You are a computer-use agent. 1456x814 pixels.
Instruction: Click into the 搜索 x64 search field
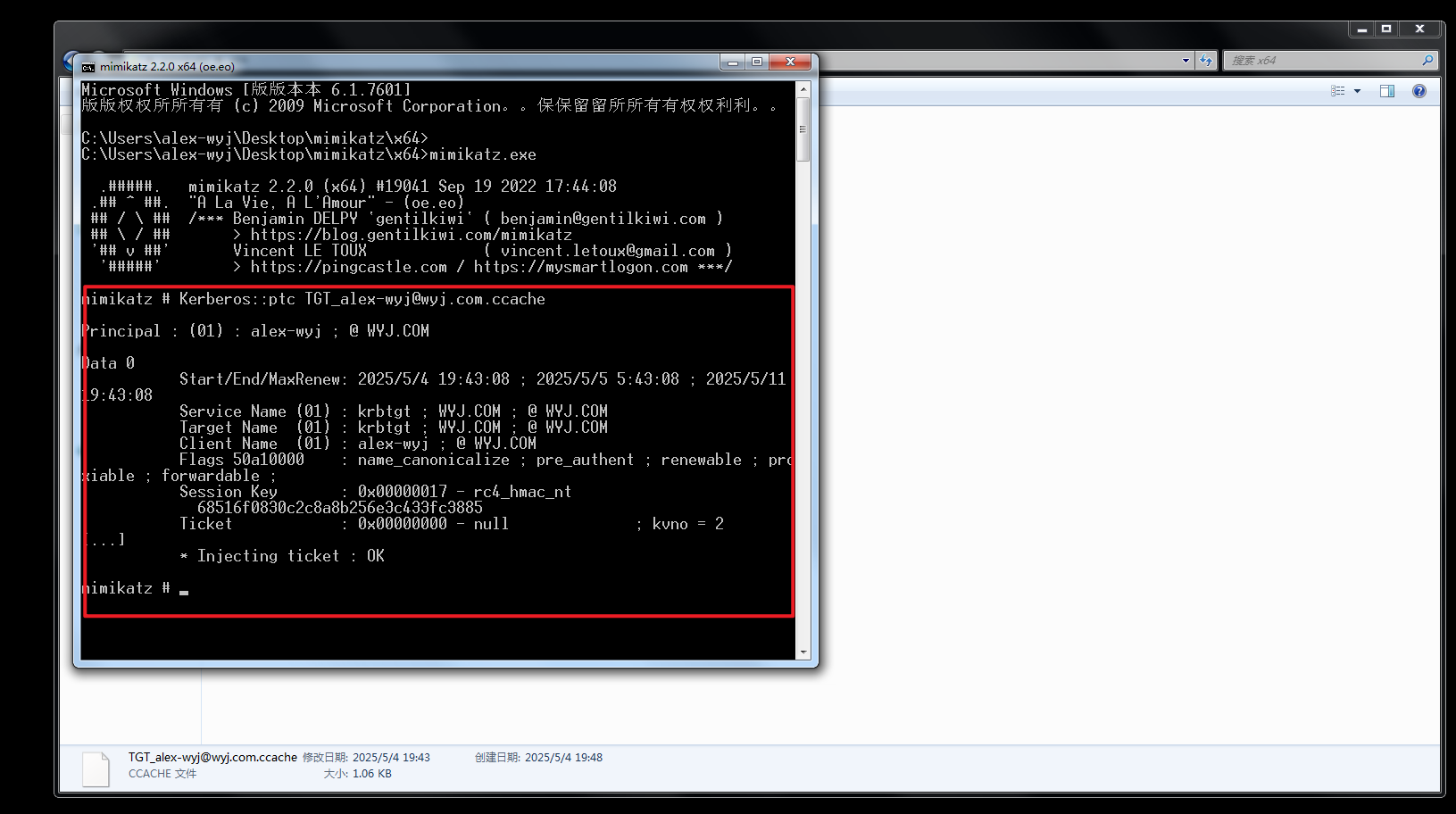click(1324, 61)
